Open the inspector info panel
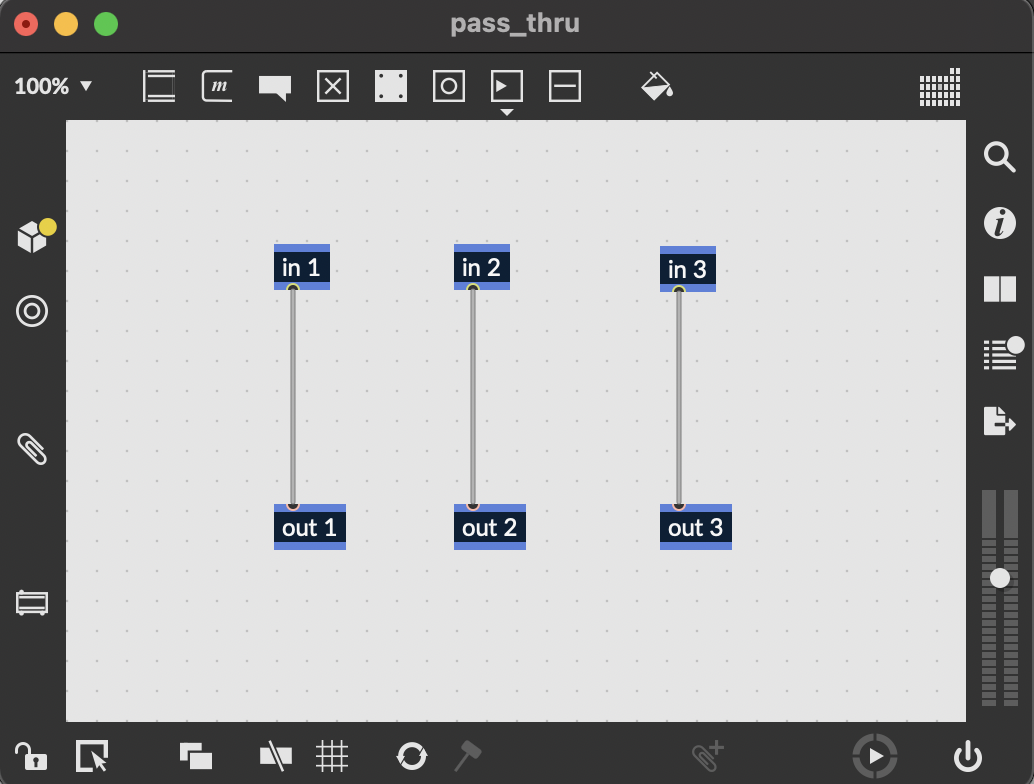The image size is (1034, 784). point(1000,223)
